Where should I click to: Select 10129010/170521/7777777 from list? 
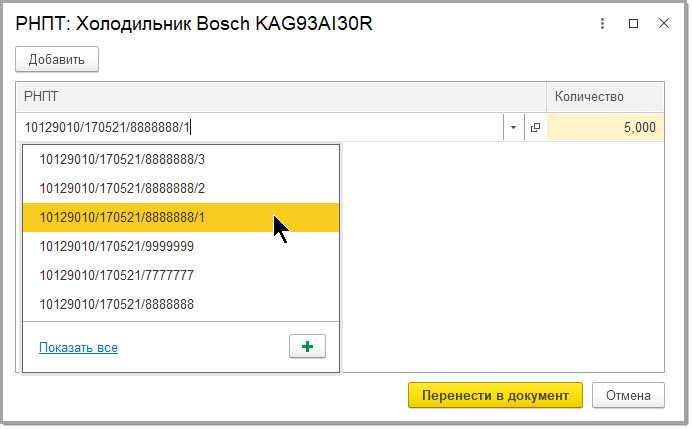181,275
